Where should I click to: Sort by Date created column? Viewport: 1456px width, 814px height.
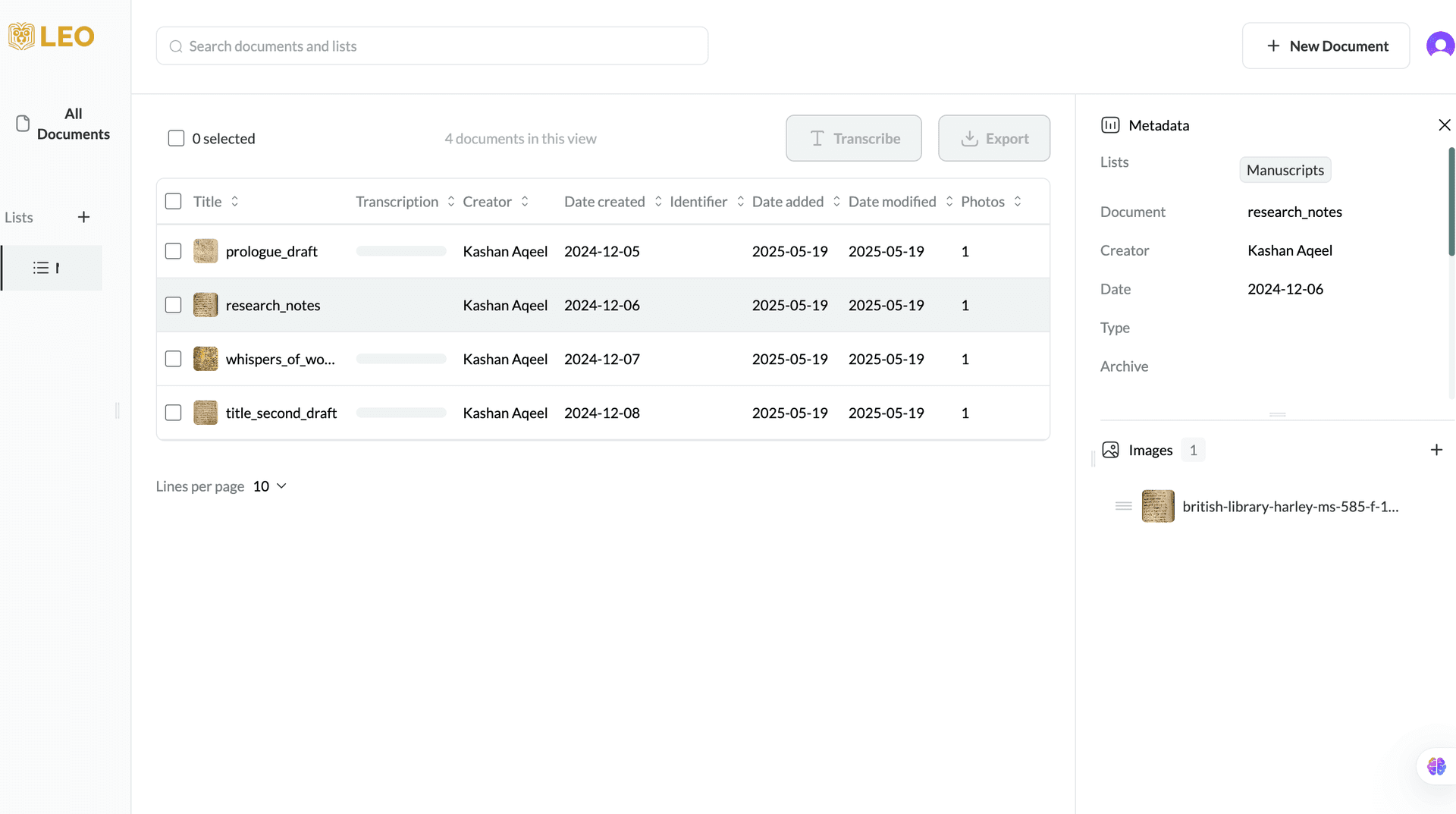point(657,201)
